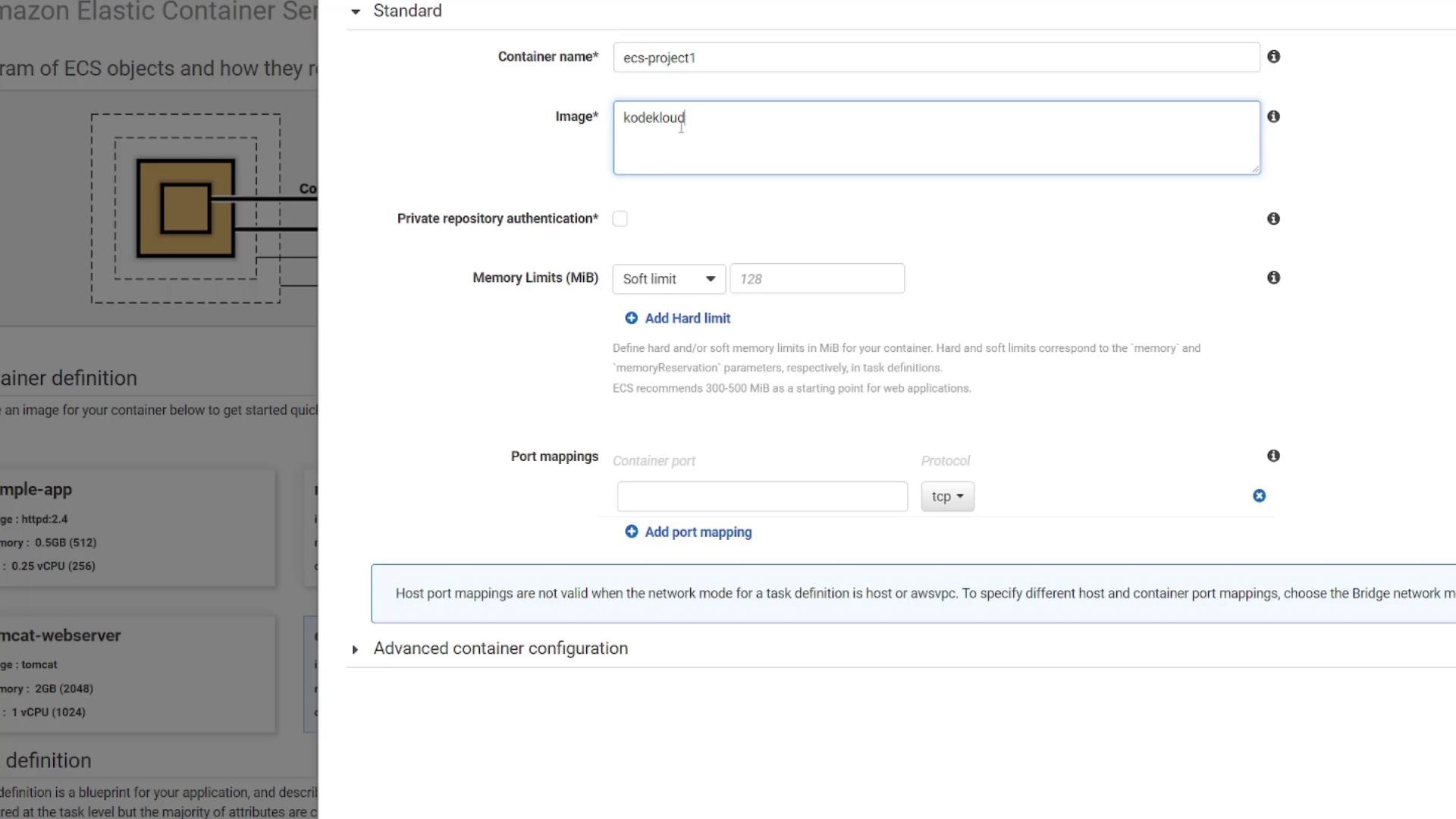This screenshot has width=1456, height=819.
Task: Open the tcp protocol dropdown
Action: (x=947, y=497)
